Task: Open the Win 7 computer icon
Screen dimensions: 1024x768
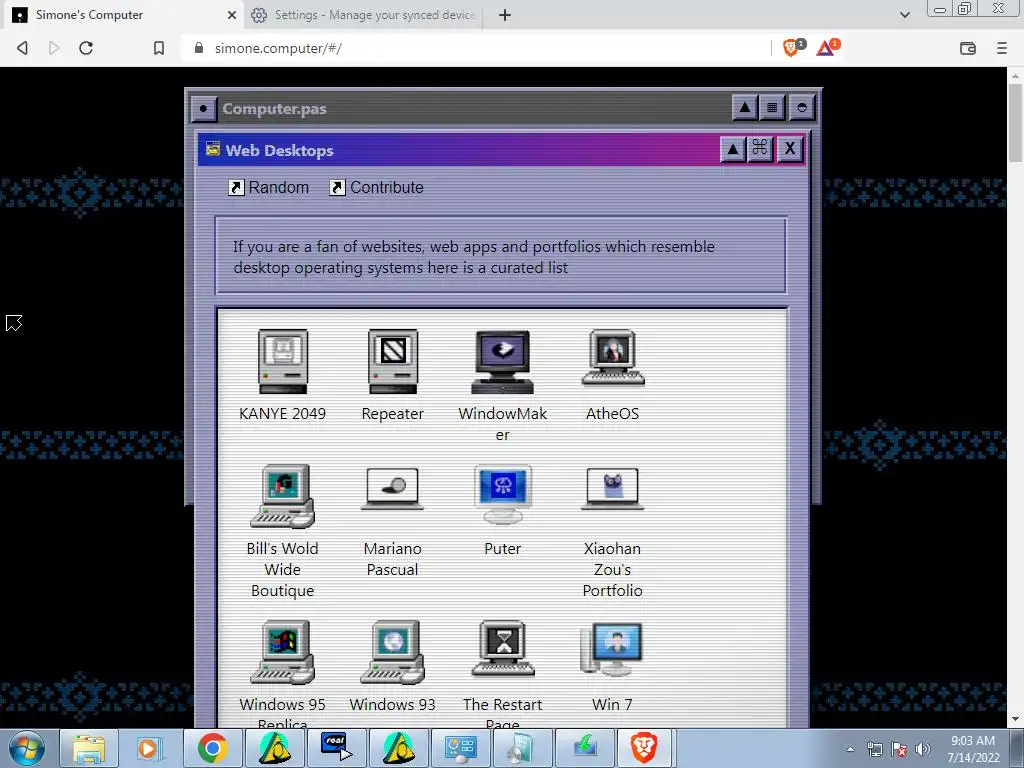Action: click(x=613, y=649)
